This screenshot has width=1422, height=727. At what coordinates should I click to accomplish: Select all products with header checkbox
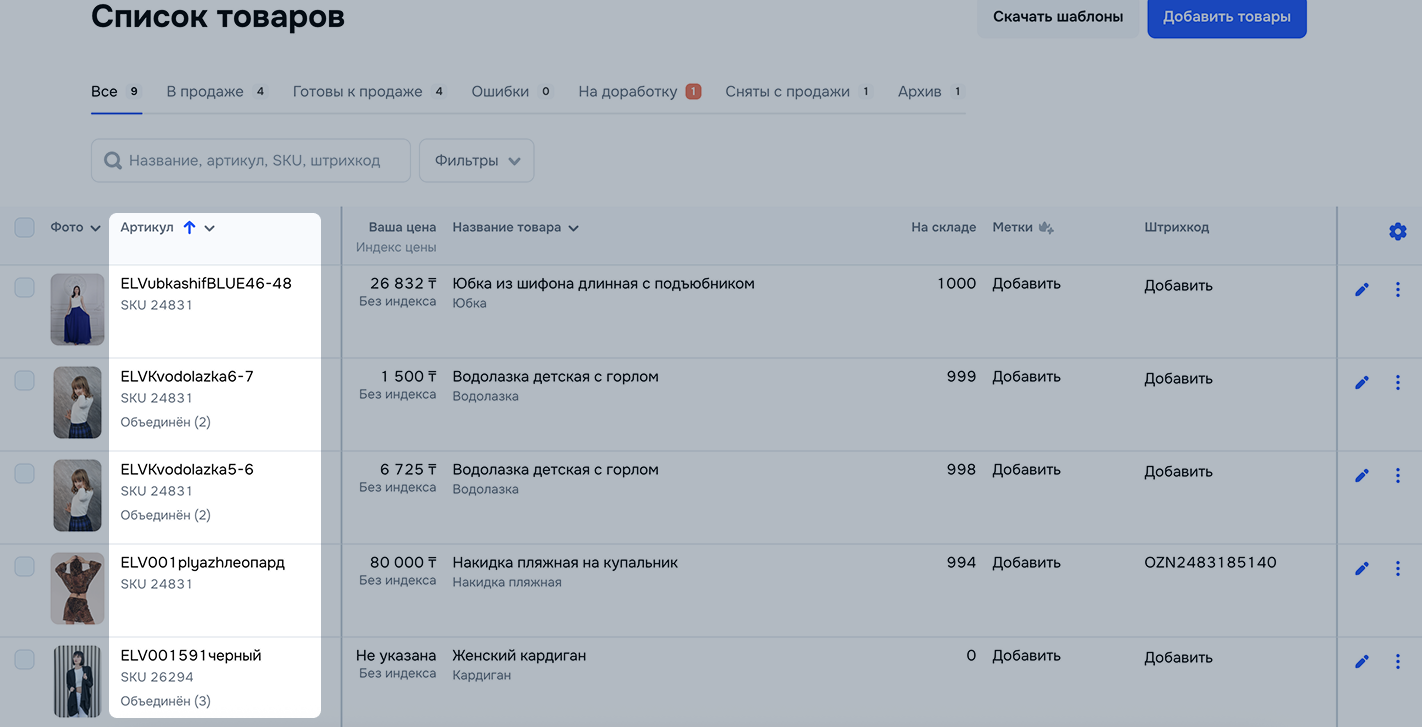coord(24,228)
